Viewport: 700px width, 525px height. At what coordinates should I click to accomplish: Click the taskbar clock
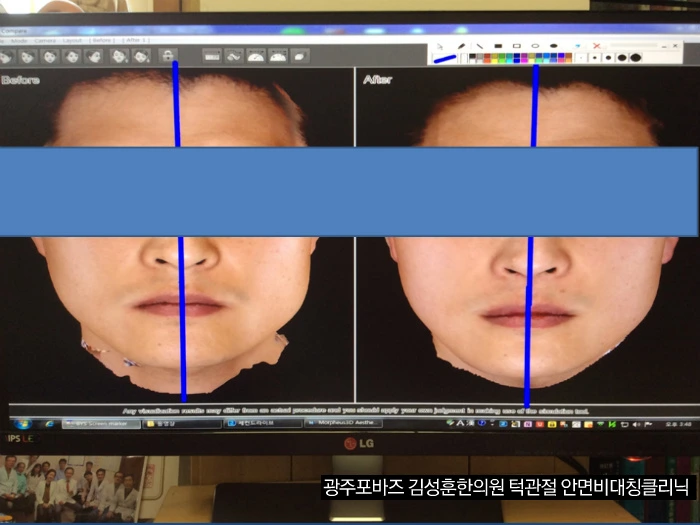(679, 424)
